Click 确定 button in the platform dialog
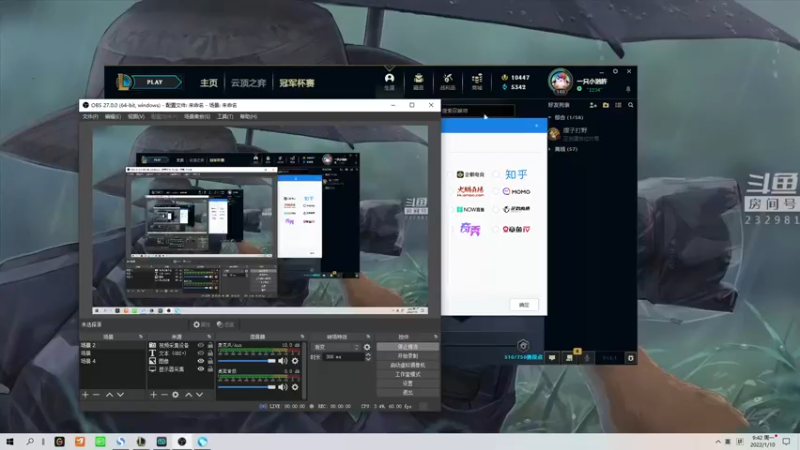 (x=524, y=305)
